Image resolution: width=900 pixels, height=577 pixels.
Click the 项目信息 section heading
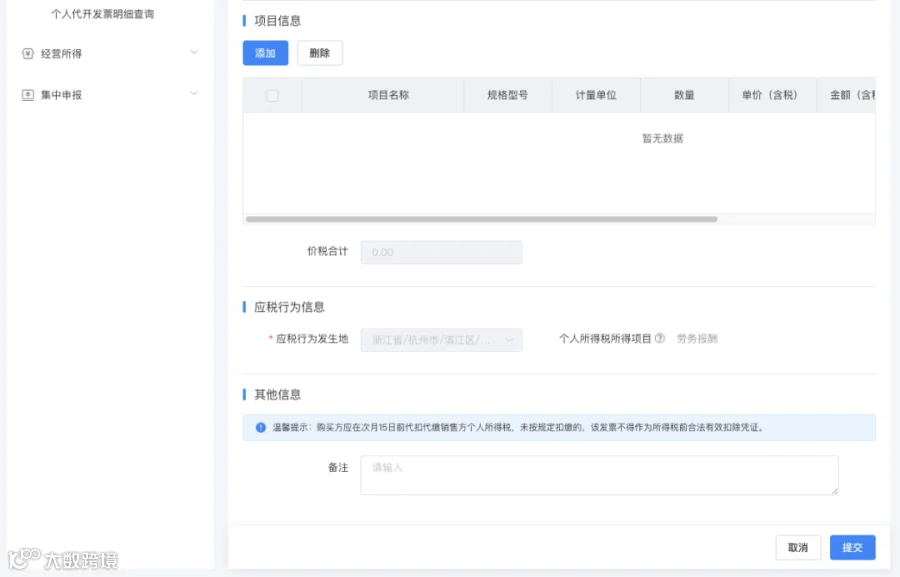[277, 21]
